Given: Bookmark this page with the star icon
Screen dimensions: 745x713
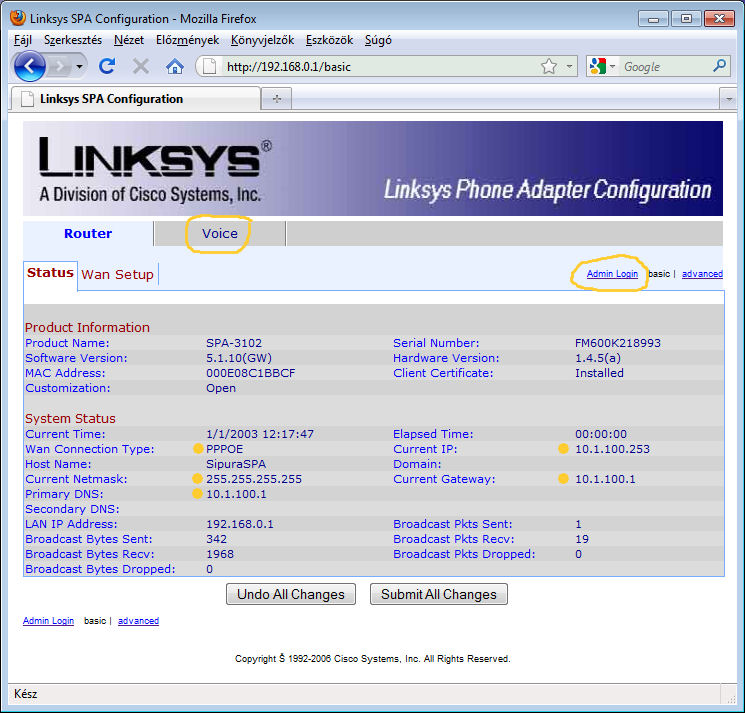Looking at the screenshot, I should 549,67.
